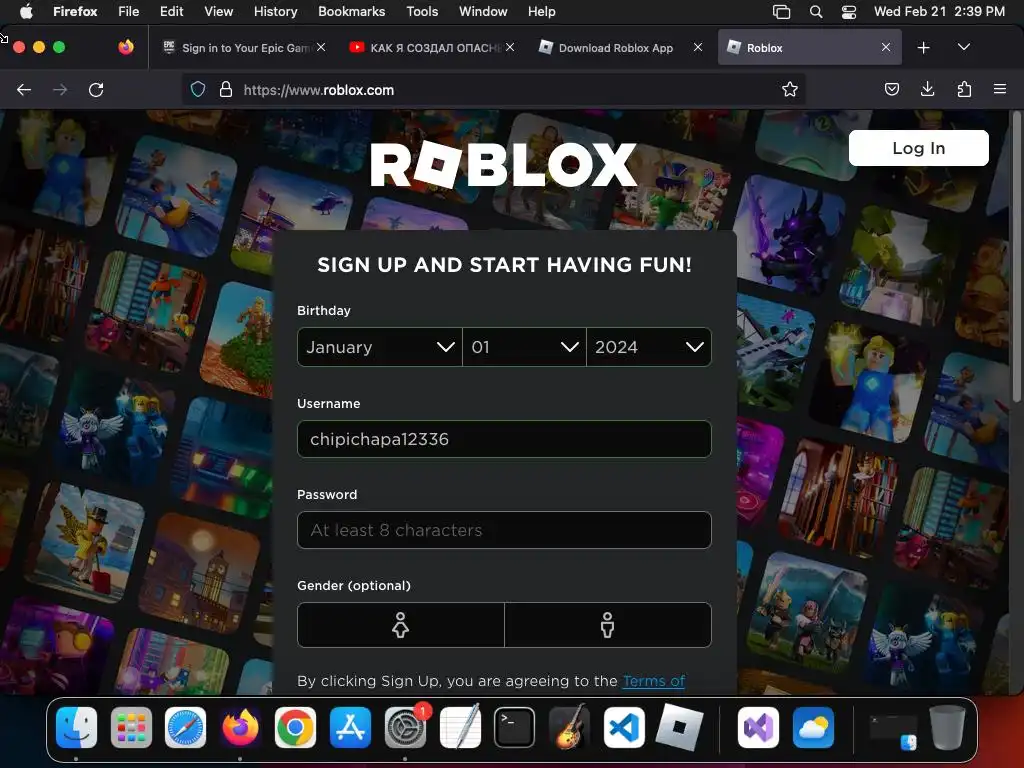Launch Roblox app from the Dock
The height and width of the screenshot is (768, 1024).
679,728
